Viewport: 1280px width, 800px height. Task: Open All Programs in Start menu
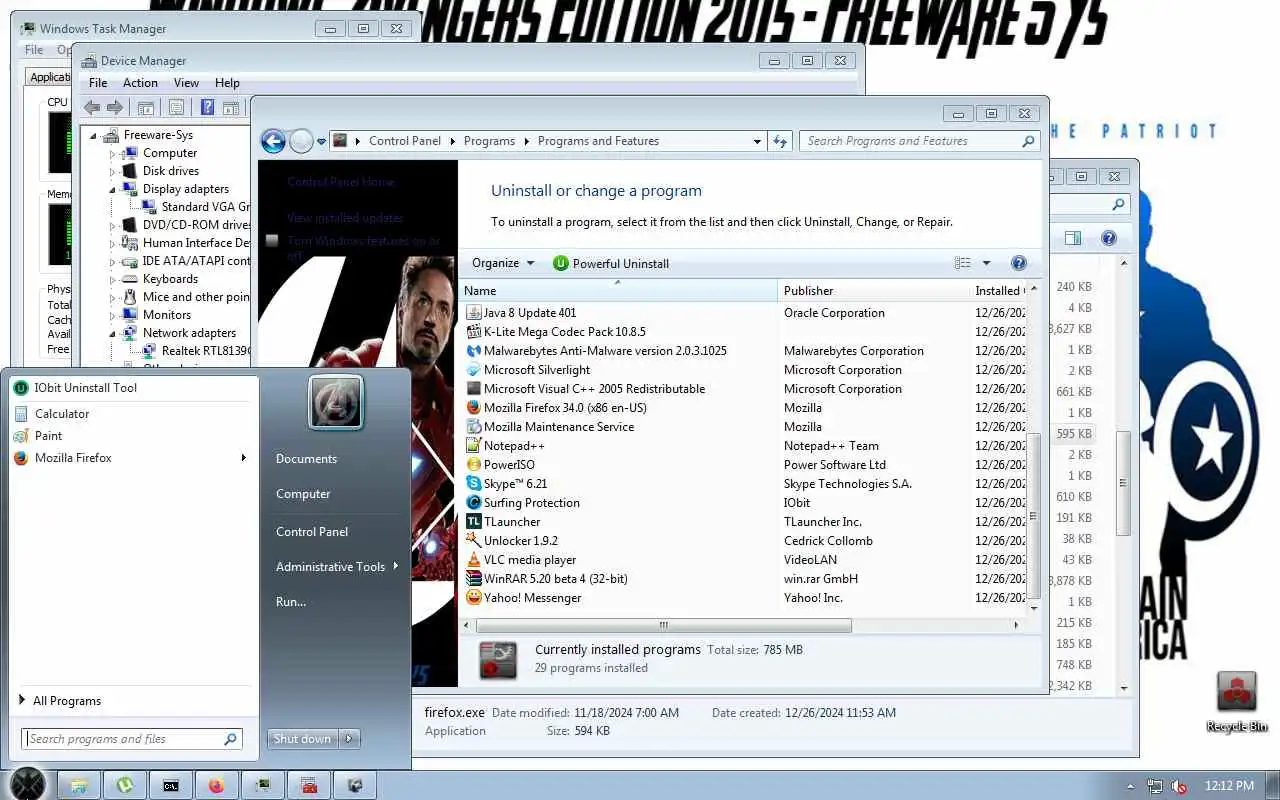(60, 701)
